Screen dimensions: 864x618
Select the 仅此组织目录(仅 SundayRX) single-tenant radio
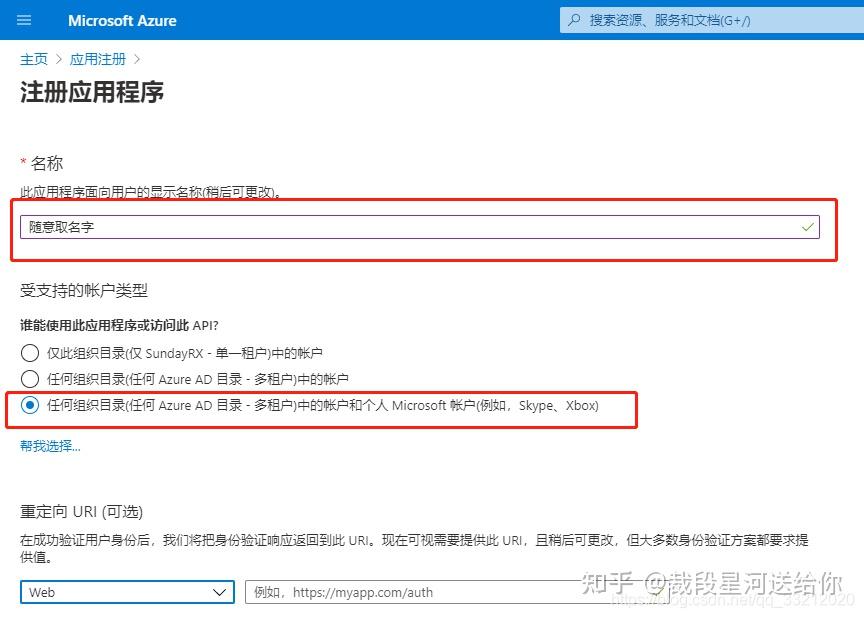(x=30, y=353)
